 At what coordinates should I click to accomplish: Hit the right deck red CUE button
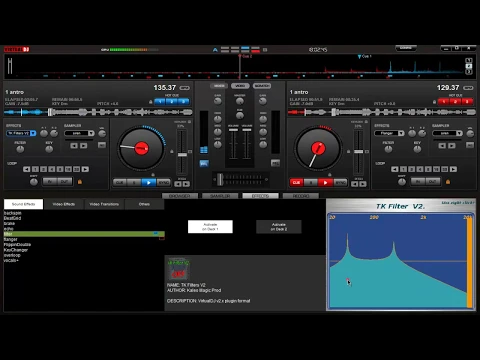coord(296,182)
